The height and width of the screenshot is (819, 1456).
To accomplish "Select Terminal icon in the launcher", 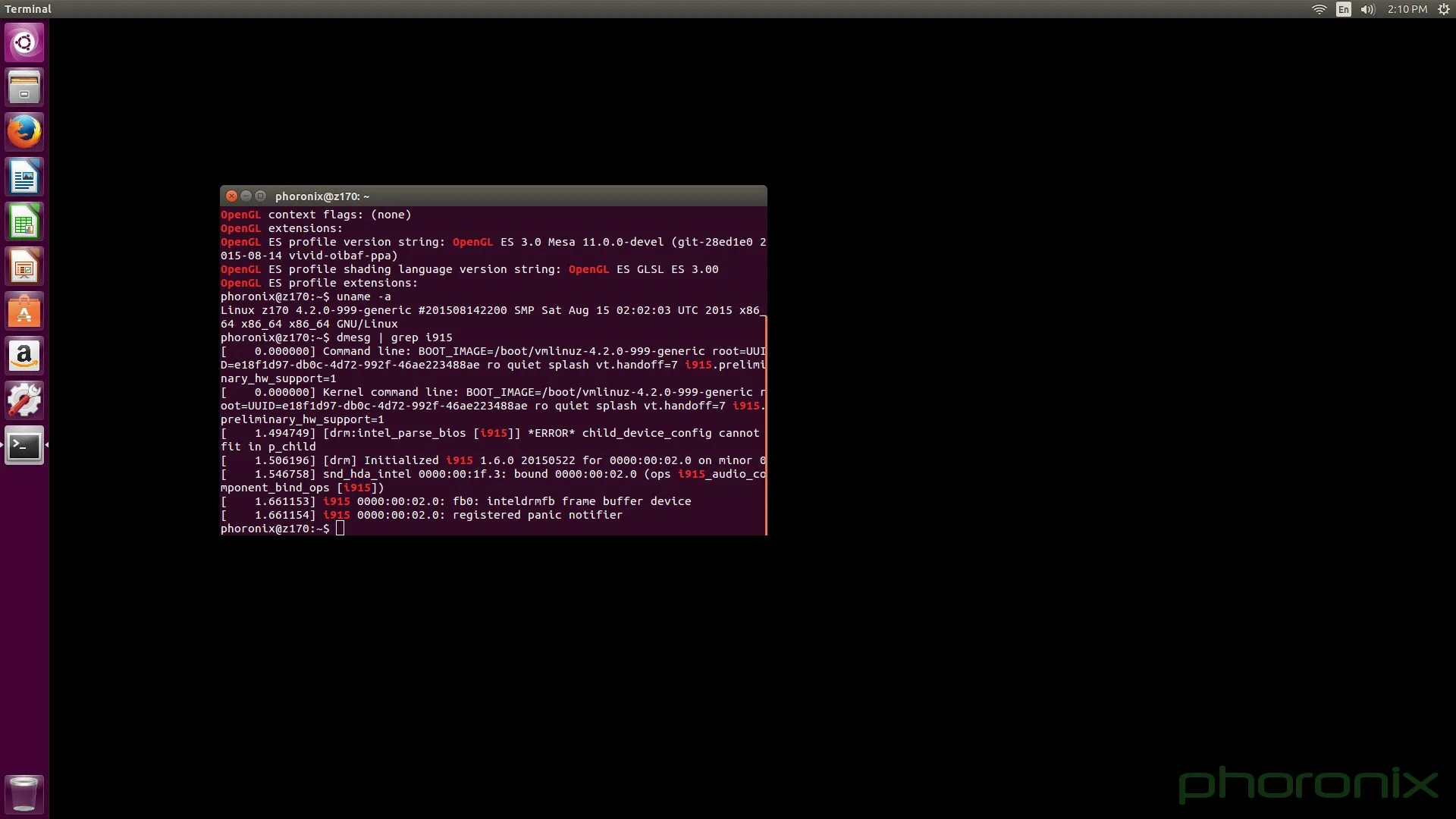I will click(24, 446).
